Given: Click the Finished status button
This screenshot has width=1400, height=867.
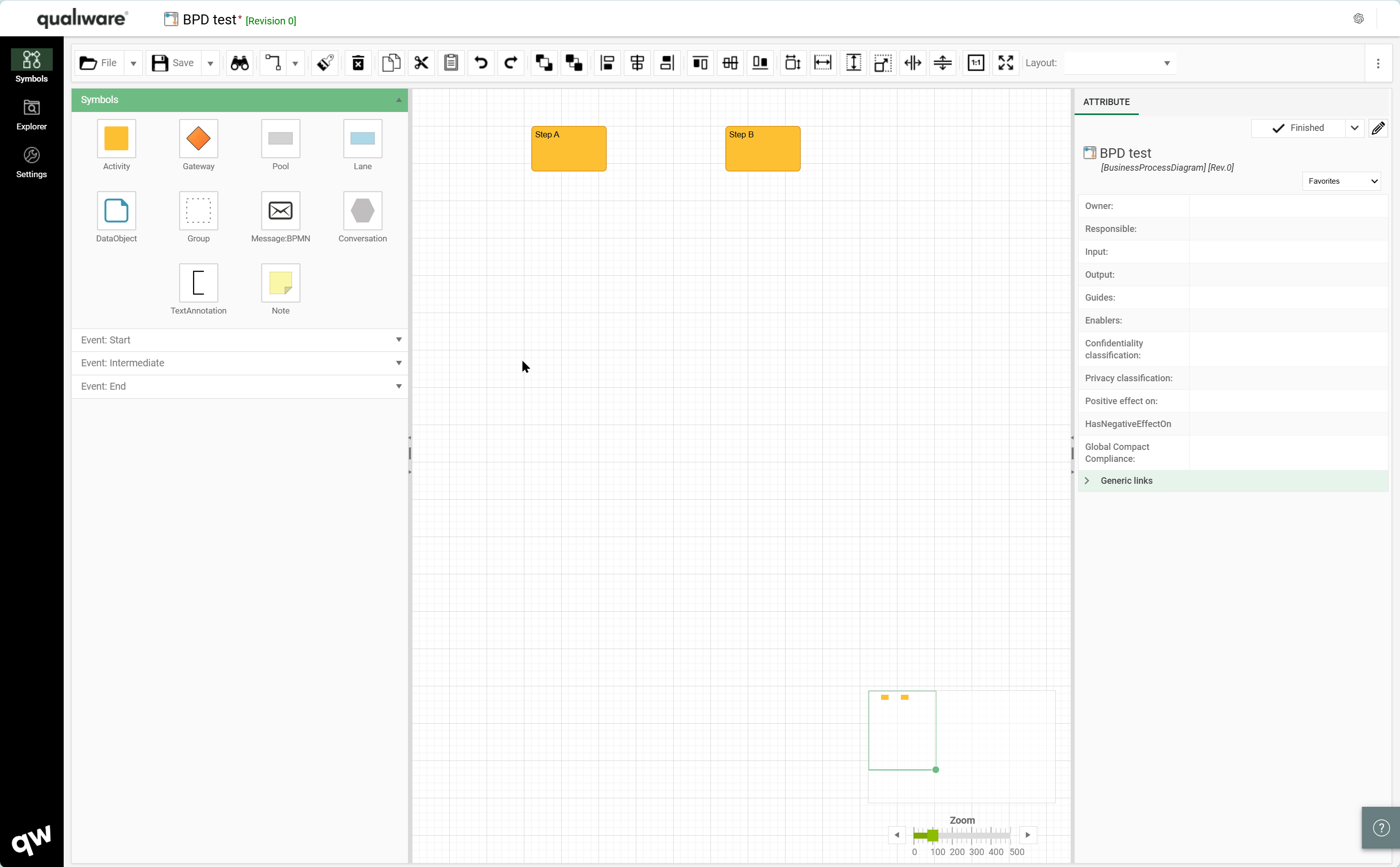Looking at the screenshot, I should (x=1298, y=128).
